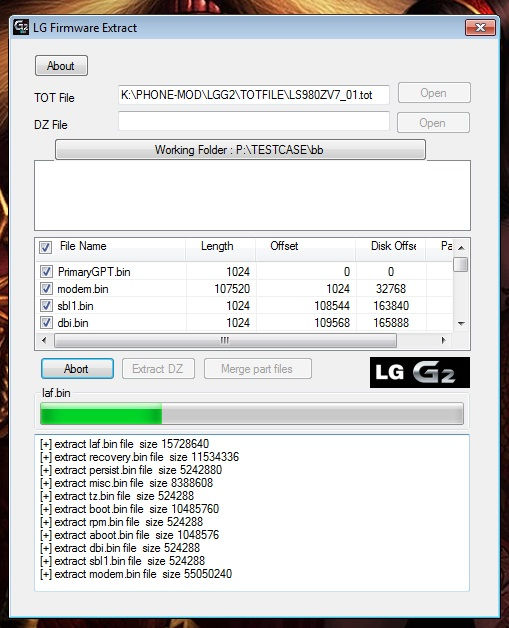The width and height of the screenshot is (509, 628).
Task: Click log line extract aboot.bin file
Action: [129, 535]
